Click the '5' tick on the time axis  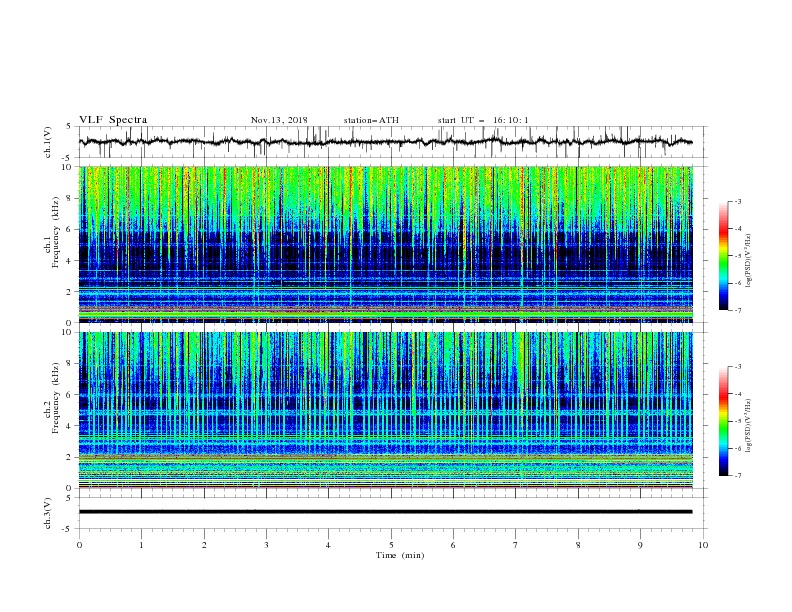point(391,545)
